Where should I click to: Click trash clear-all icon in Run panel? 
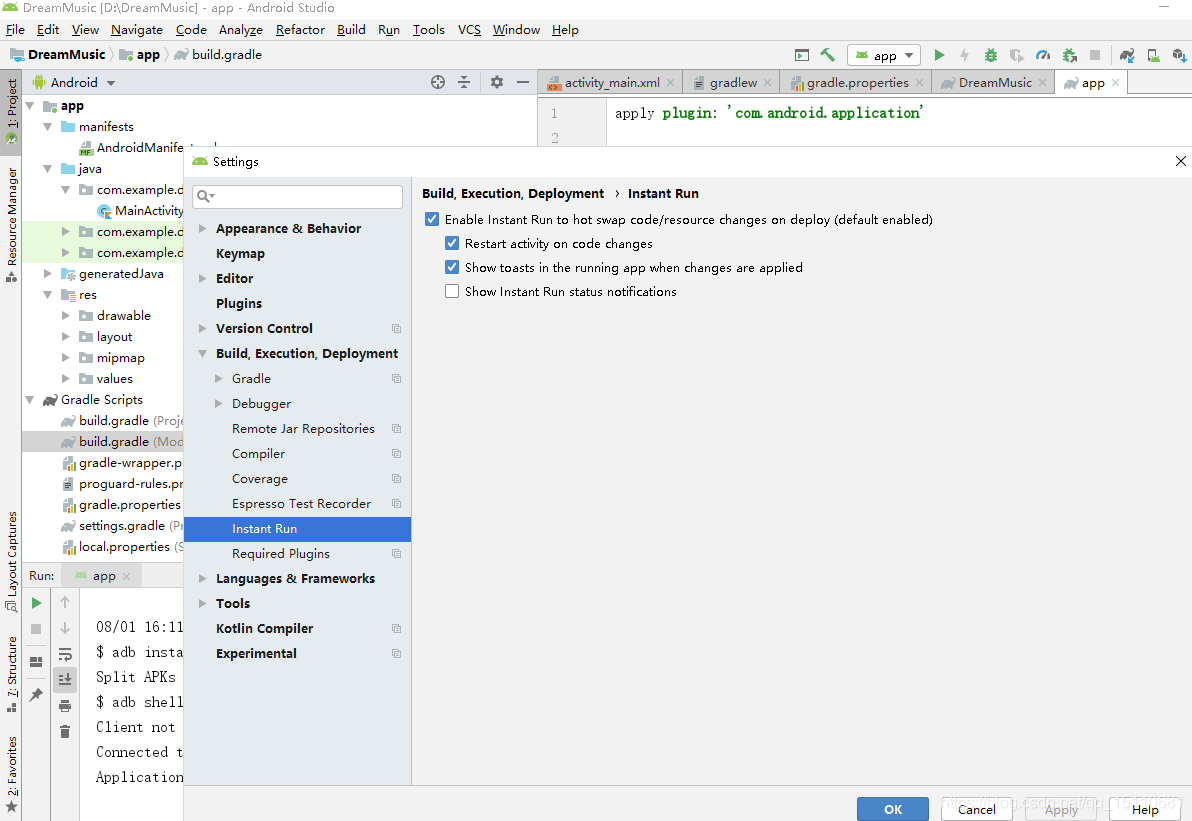click(x=65, y=731)
